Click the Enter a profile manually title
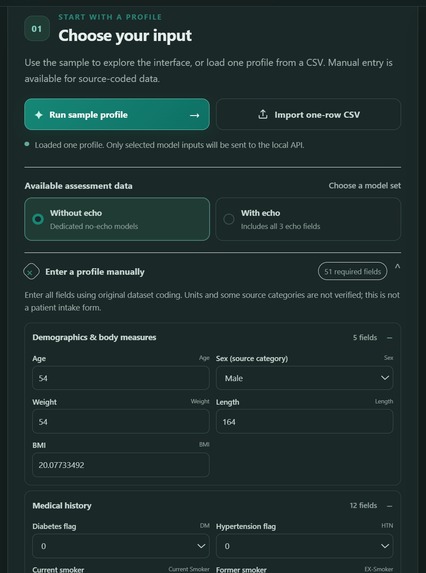 pos(95,272)
